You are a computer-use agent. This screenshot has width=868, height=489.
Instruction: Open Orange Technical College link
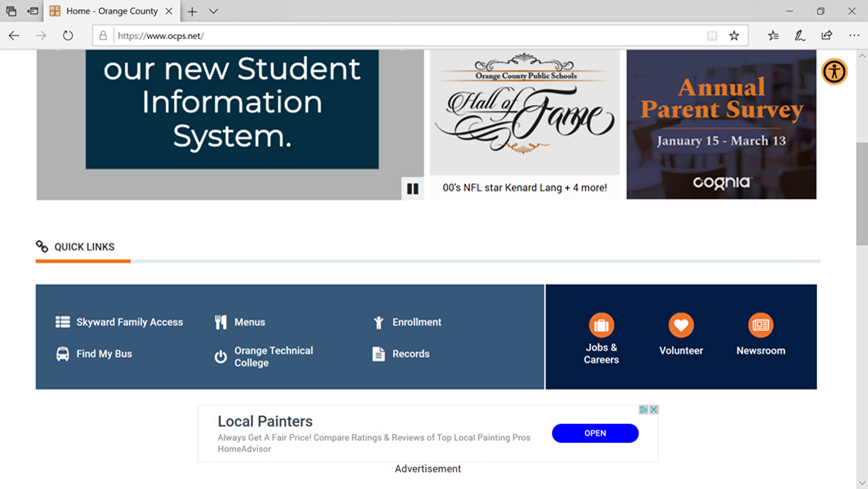pyautogui.click(x=273, y=357)
